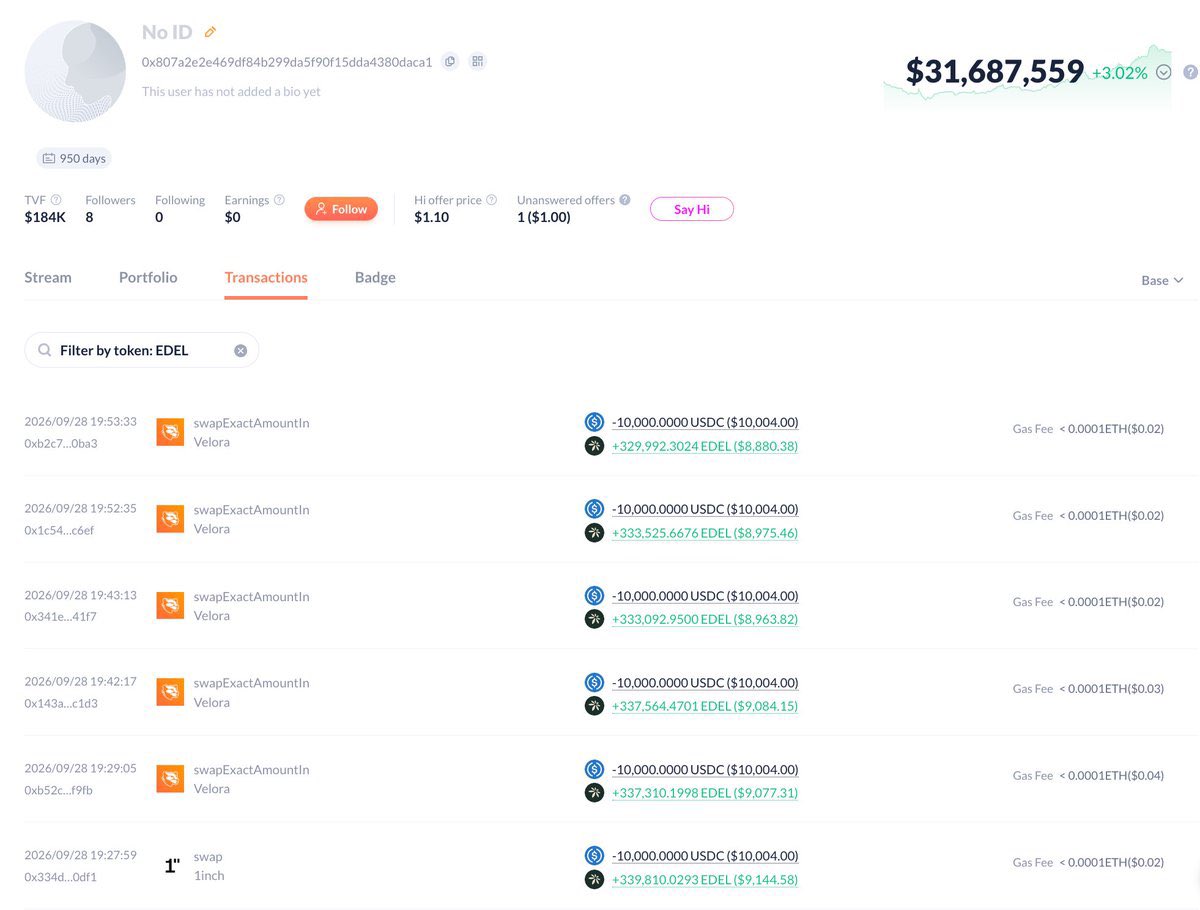Open the profile avatar image
Viewport: 1200px width, 910px height.
[75, 72]
